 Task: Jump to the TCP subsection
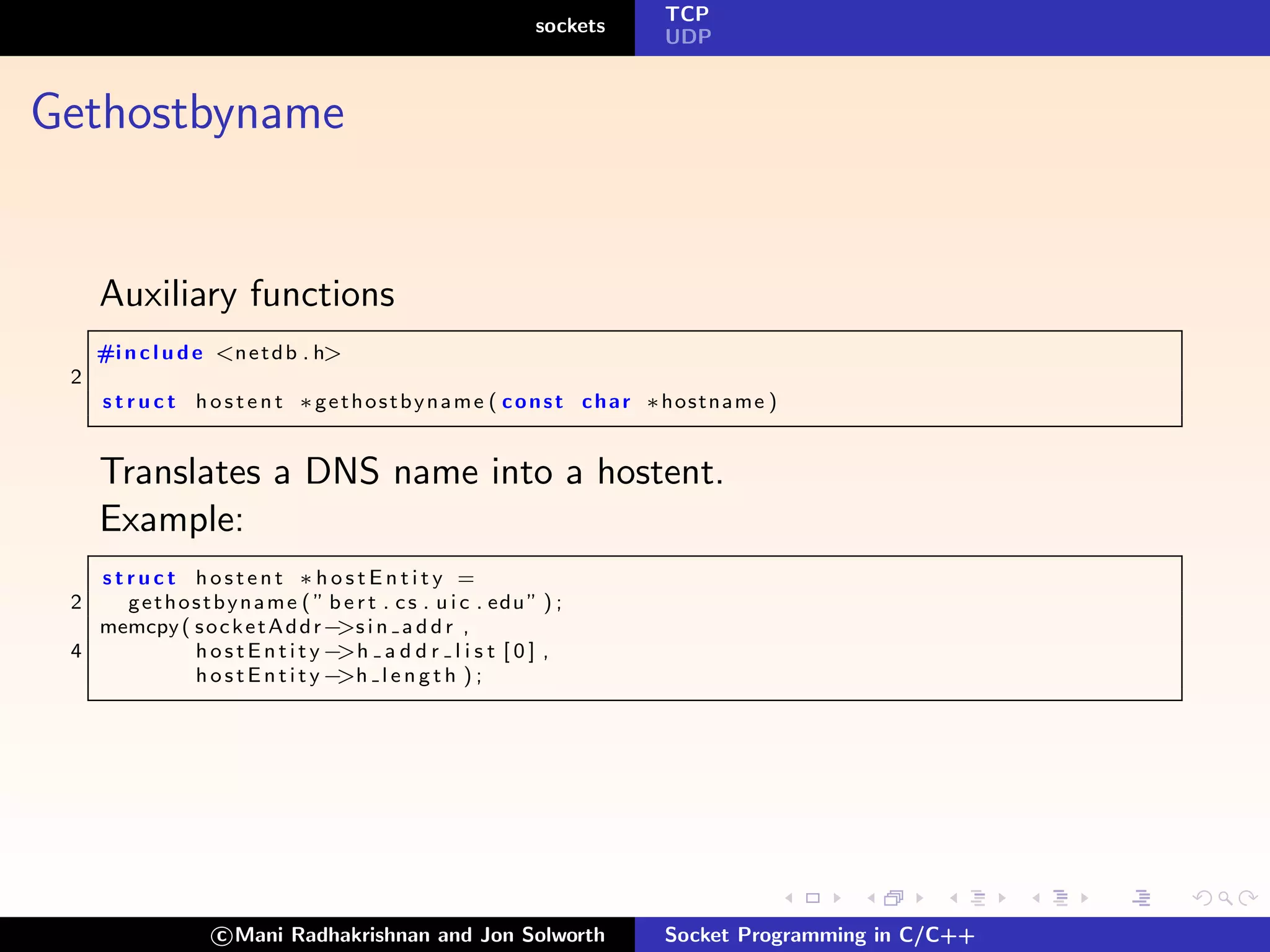687,14
